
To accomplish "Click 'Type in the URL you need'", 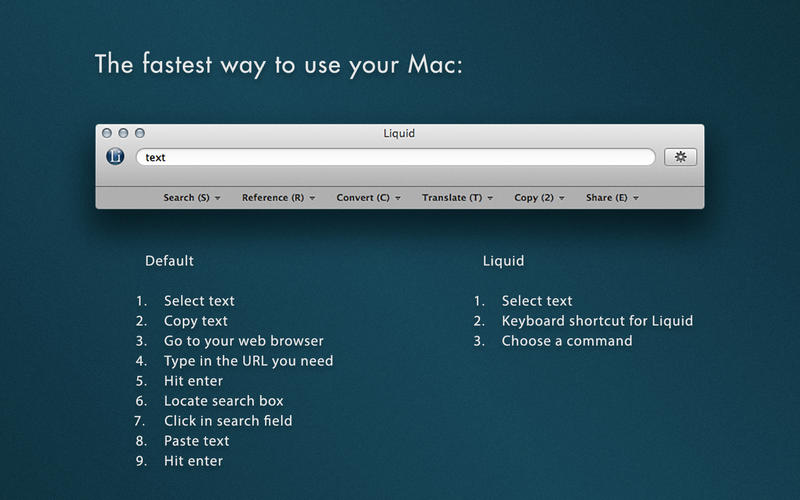I will pos(248,361).
